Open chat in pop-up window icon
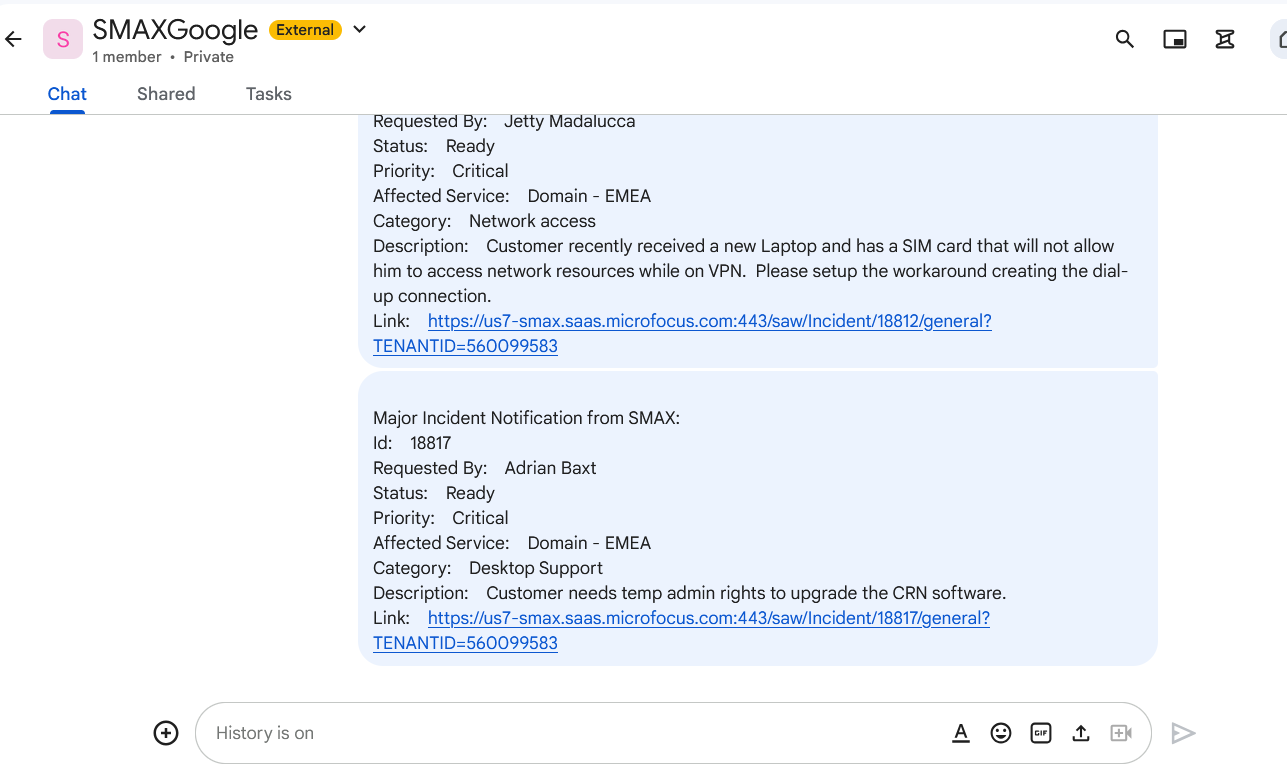This screenshot has height=776, width=1287. [x=1175, y=39]
